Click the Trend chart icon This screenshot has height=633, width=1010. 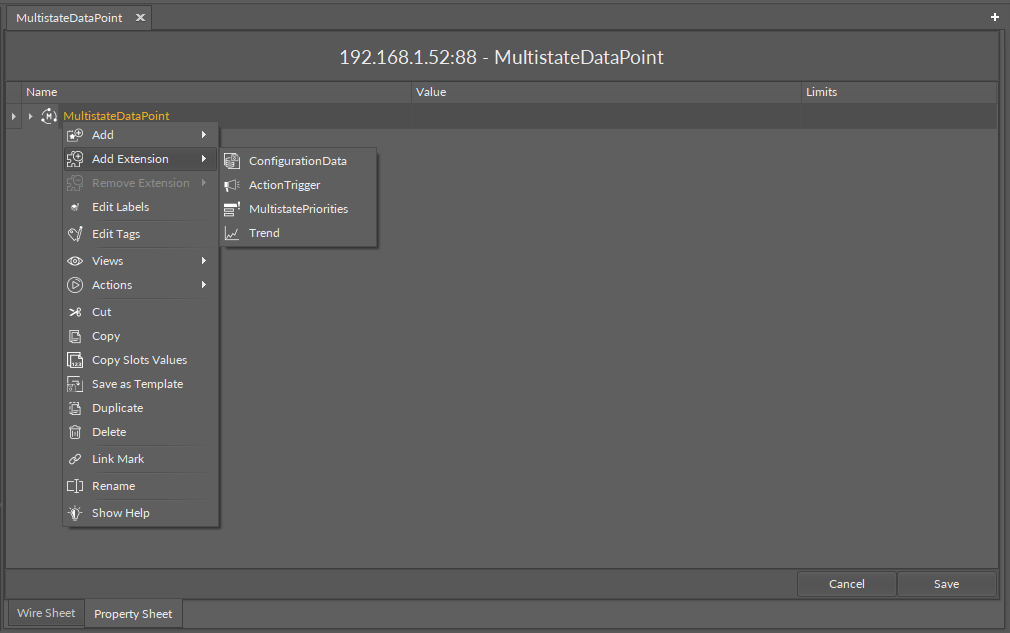[x=232, y=233]
